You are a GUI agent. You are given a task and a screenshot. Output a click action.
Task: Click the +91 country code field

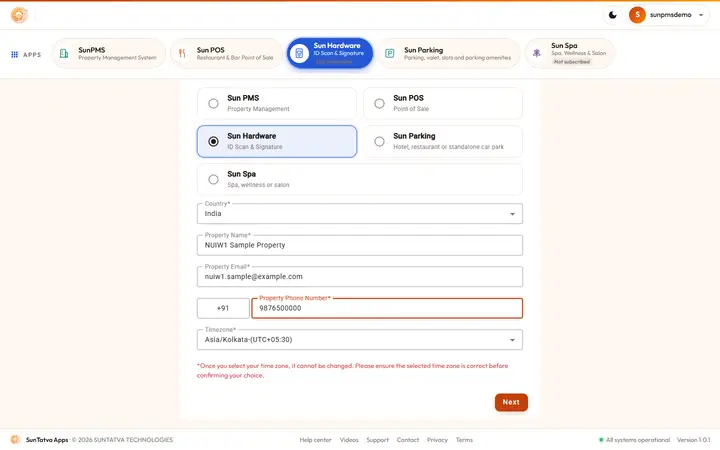point(223,308)
